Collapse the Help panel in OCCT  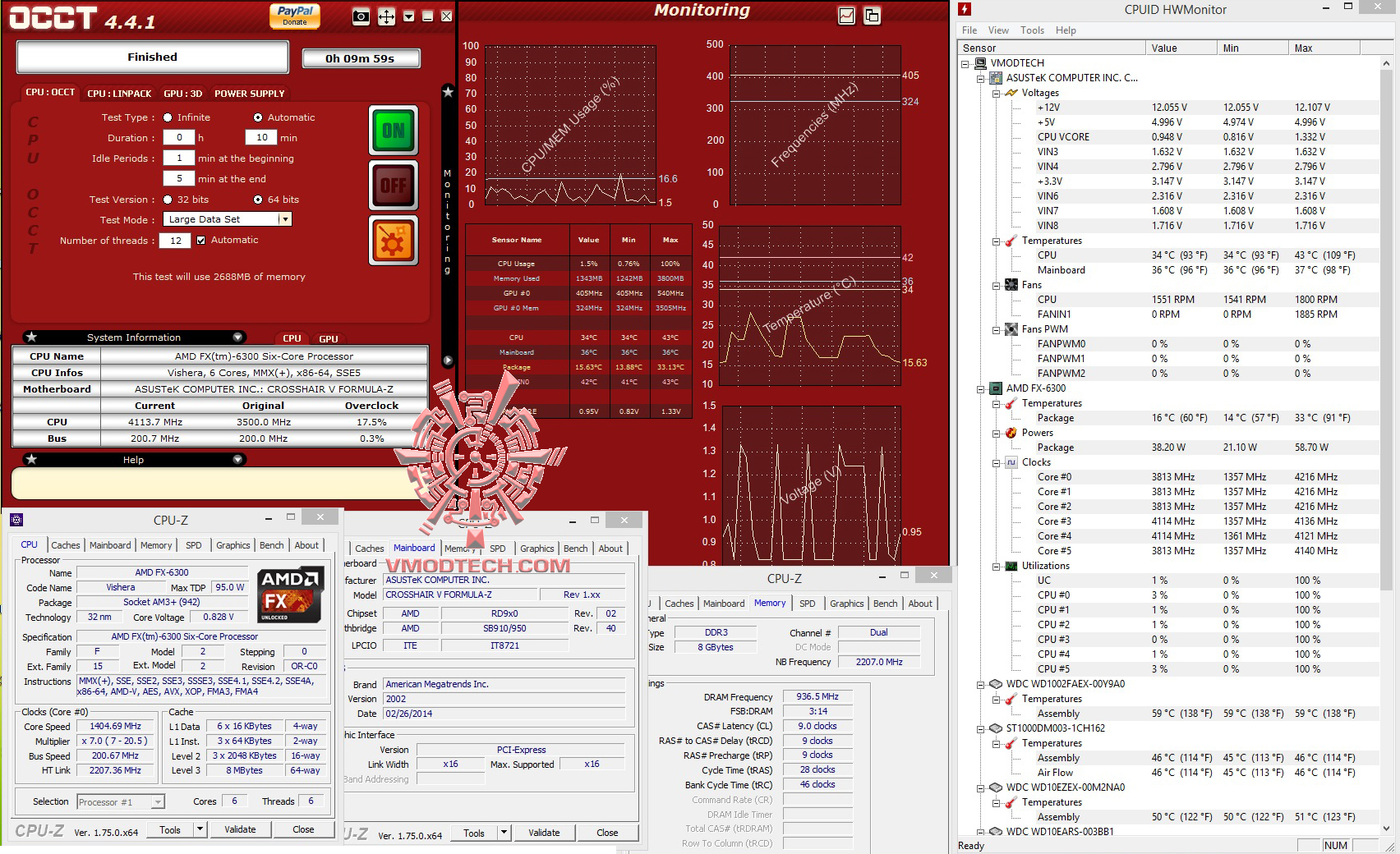click(237, 459)
